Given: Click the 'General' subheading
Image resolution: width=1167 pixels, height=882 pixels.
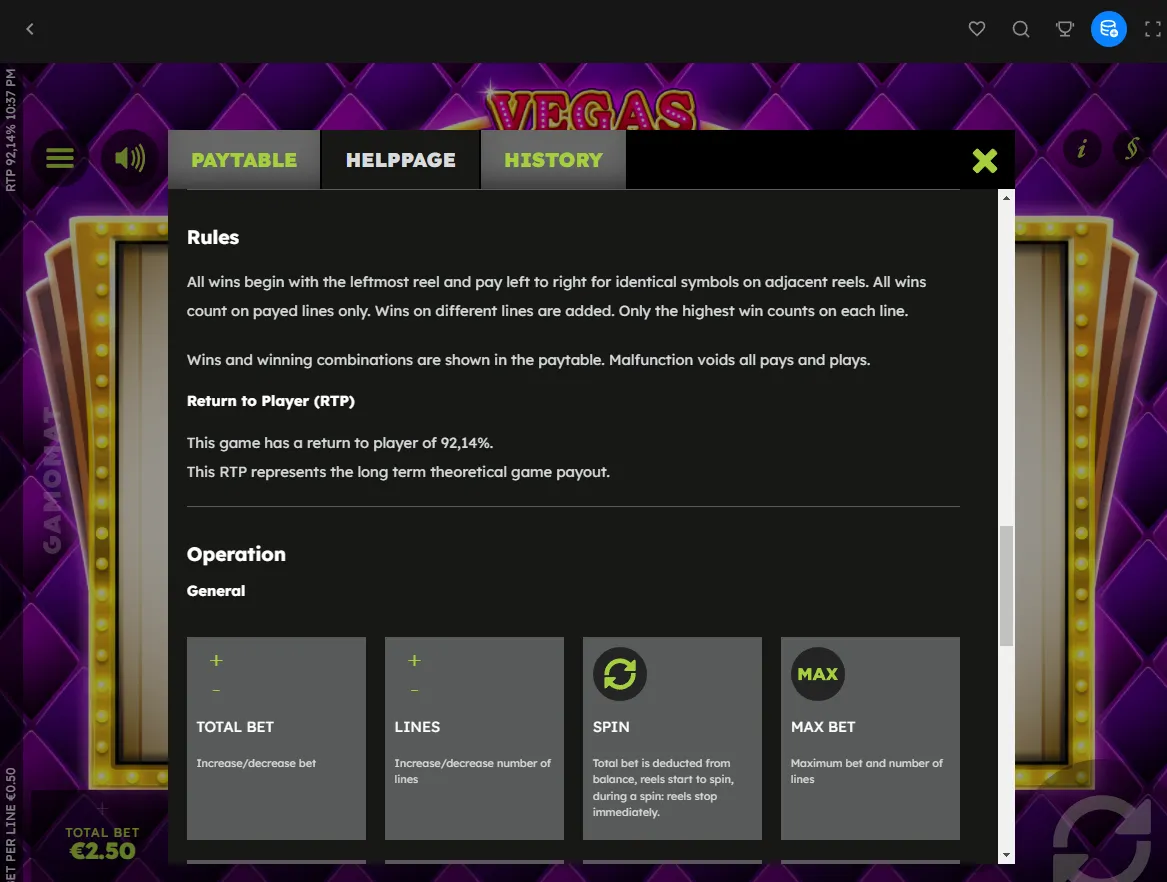Looking at the screenshot, I should [x=216, y=591].
